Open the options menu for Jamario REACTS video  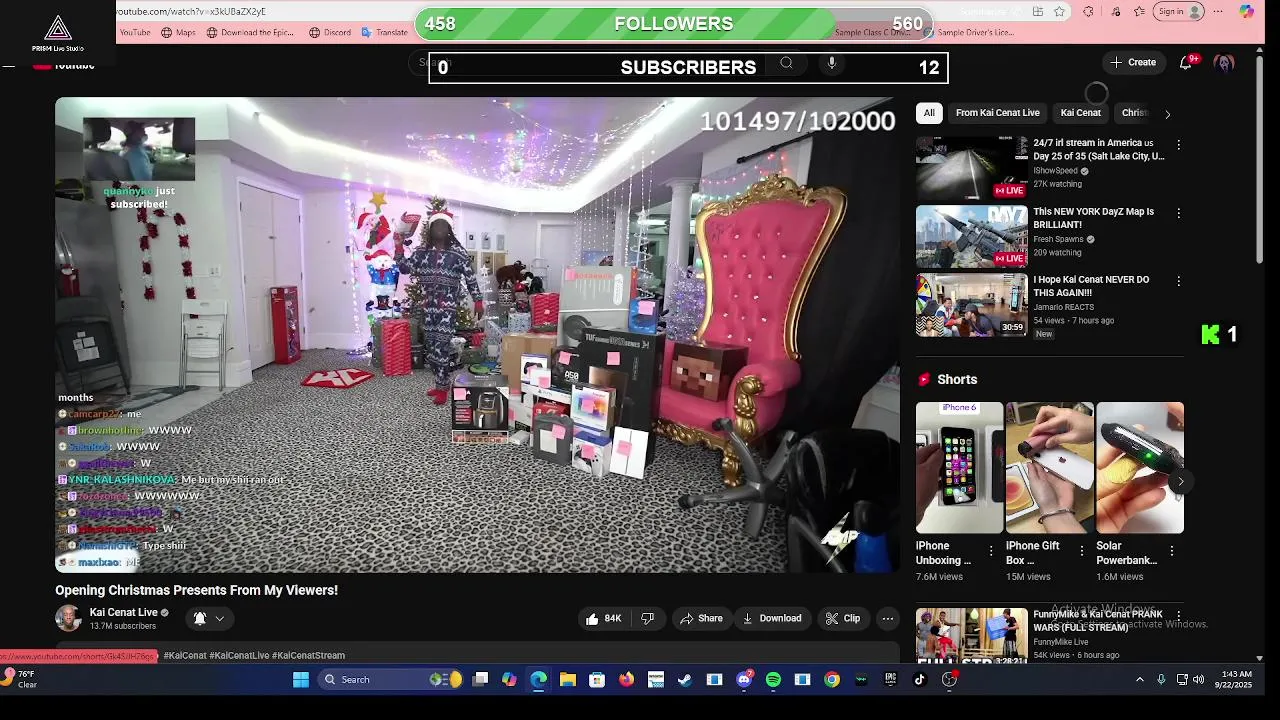click(x=1178, y=281)
